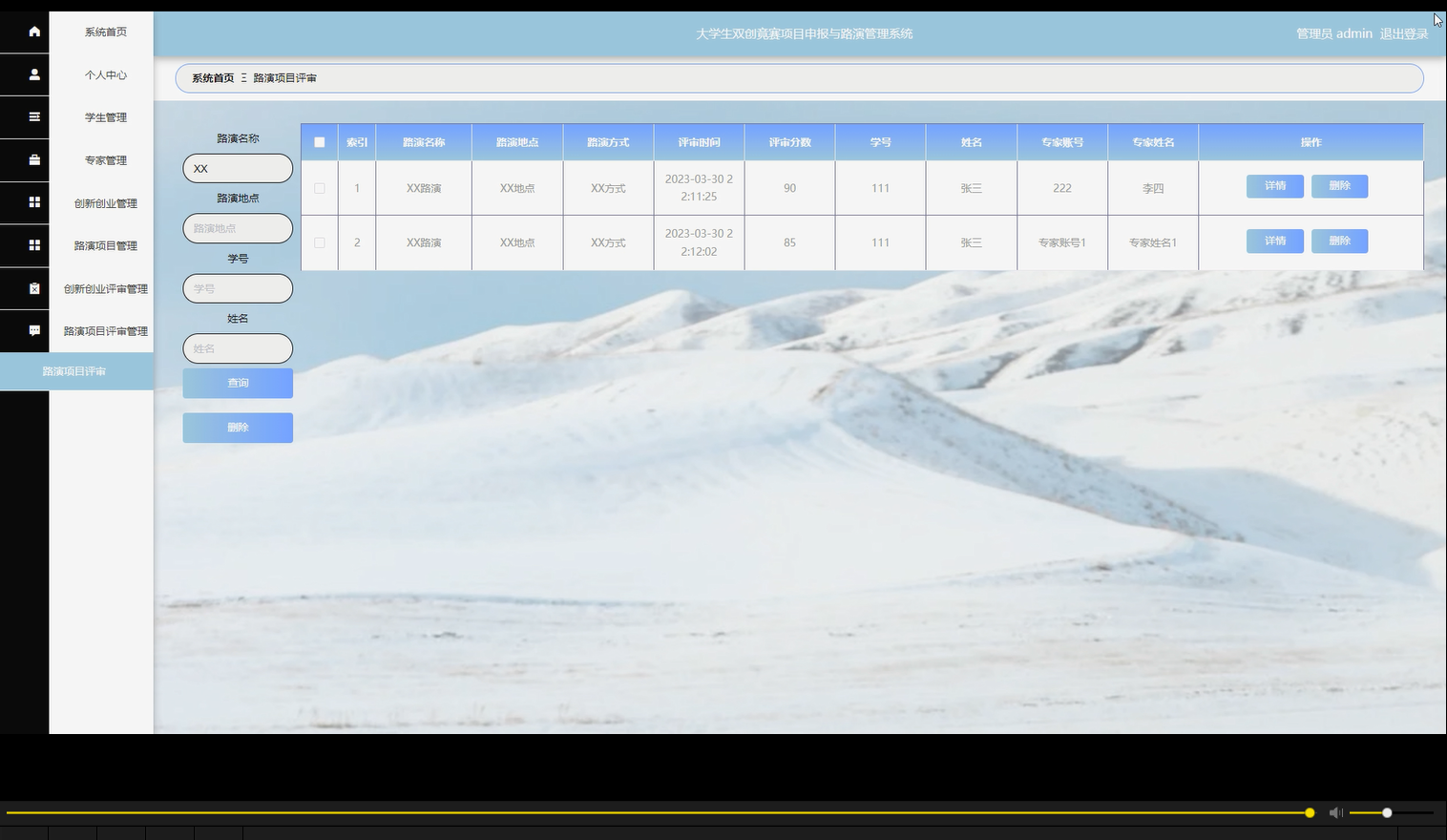Focus the 姓名 input field
This screenshot has width=1447, height=840.
[238, 348]
